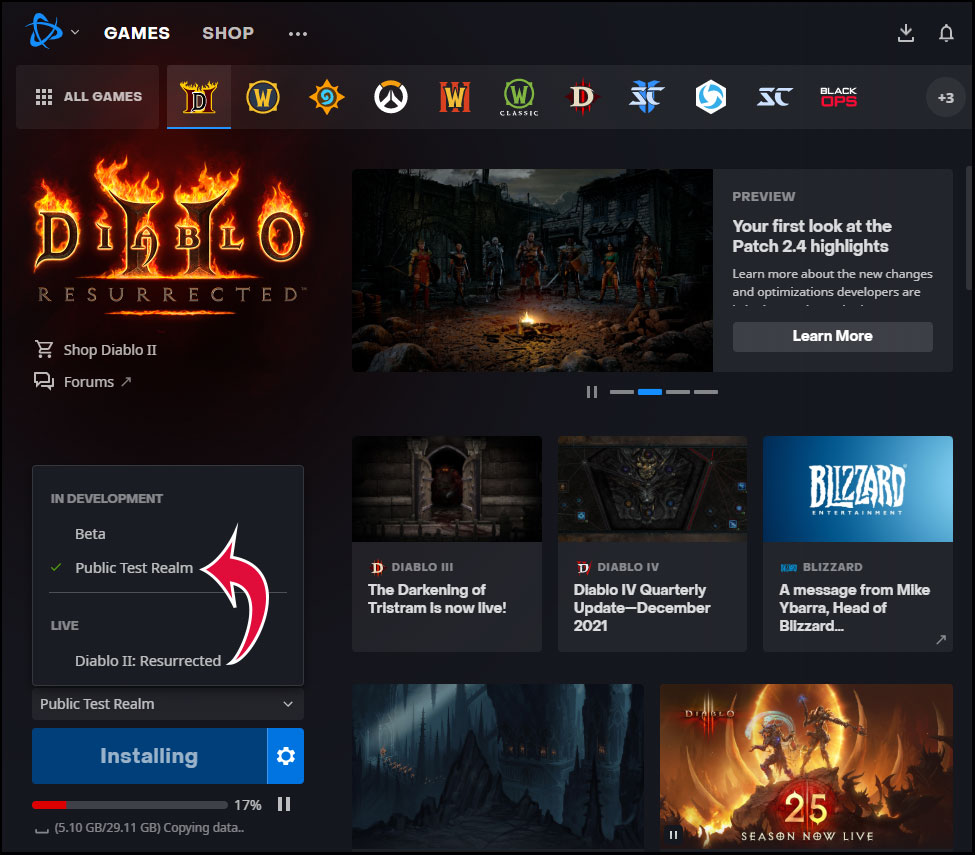Click the disk icon by Copying data
Image resolution: width=975 pixels, height=855 pixels.
pyautogui.click(x=42, y=830)
